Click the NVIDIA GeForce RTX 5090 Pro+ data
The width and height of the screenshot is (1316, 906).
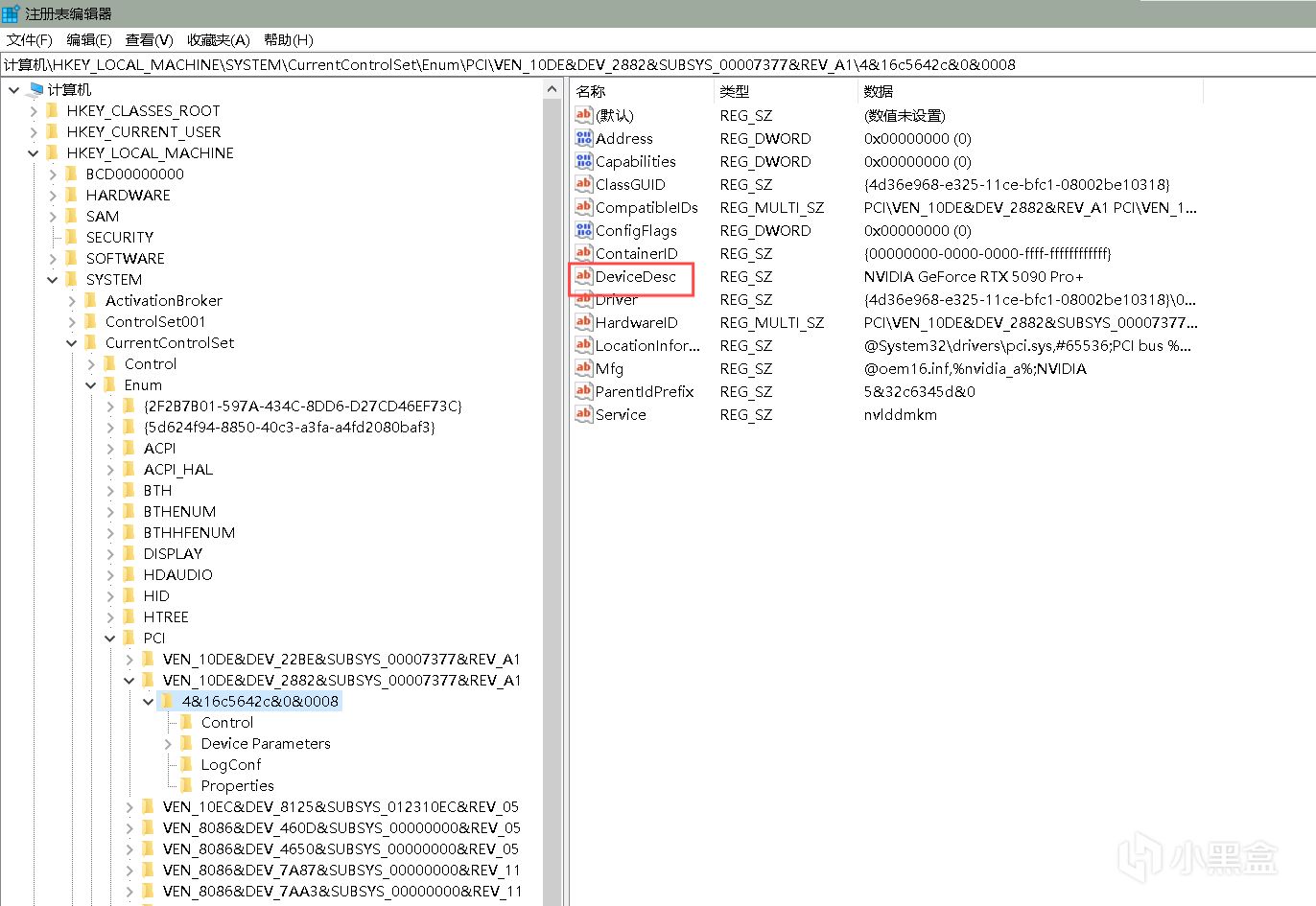point(974,276)
